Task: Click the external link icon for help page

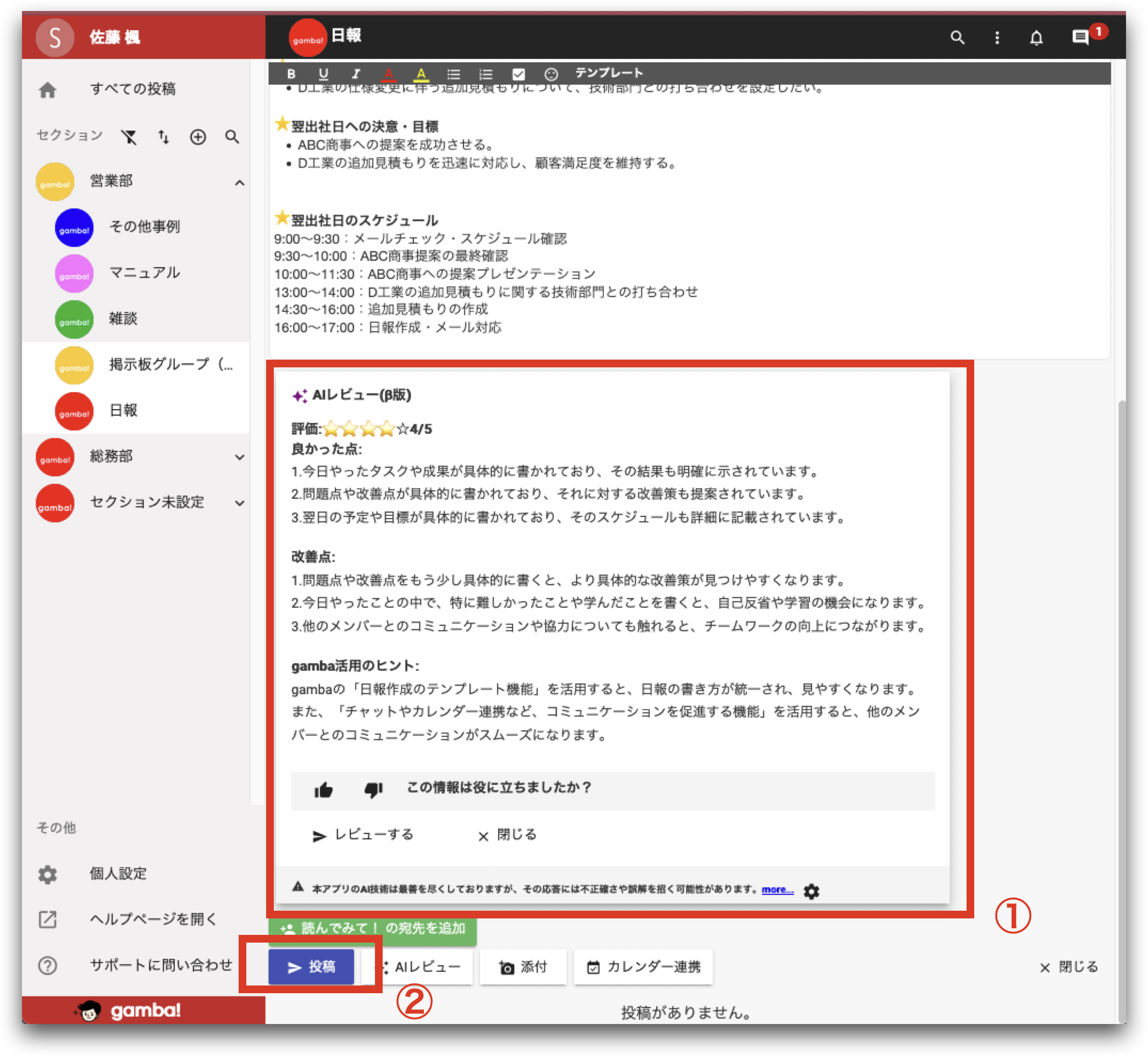Action: [x=47, y=920]
